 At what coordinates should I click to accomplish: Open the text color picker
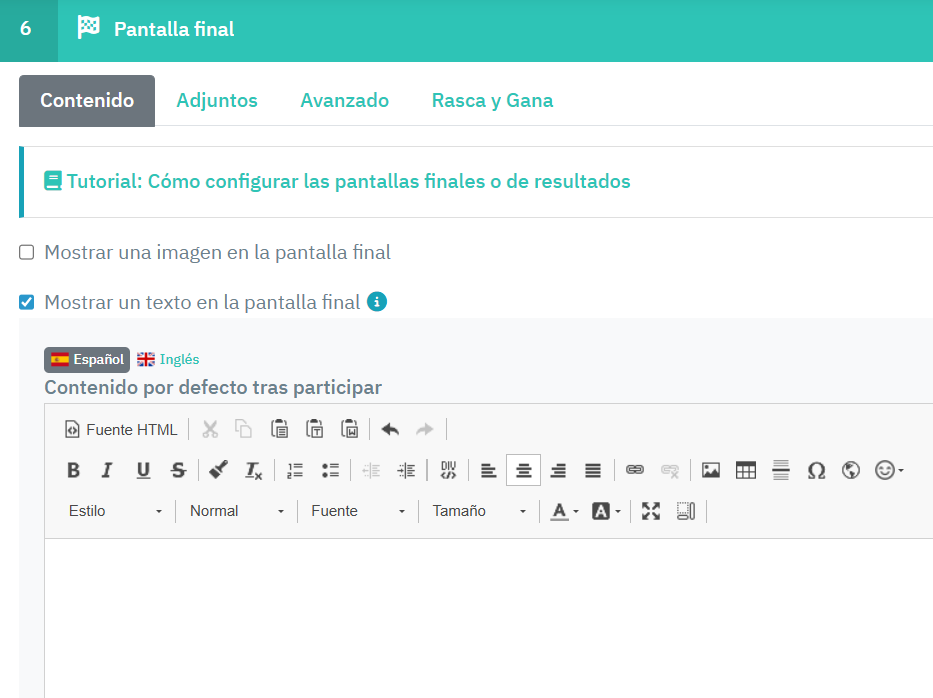[564, 511]
